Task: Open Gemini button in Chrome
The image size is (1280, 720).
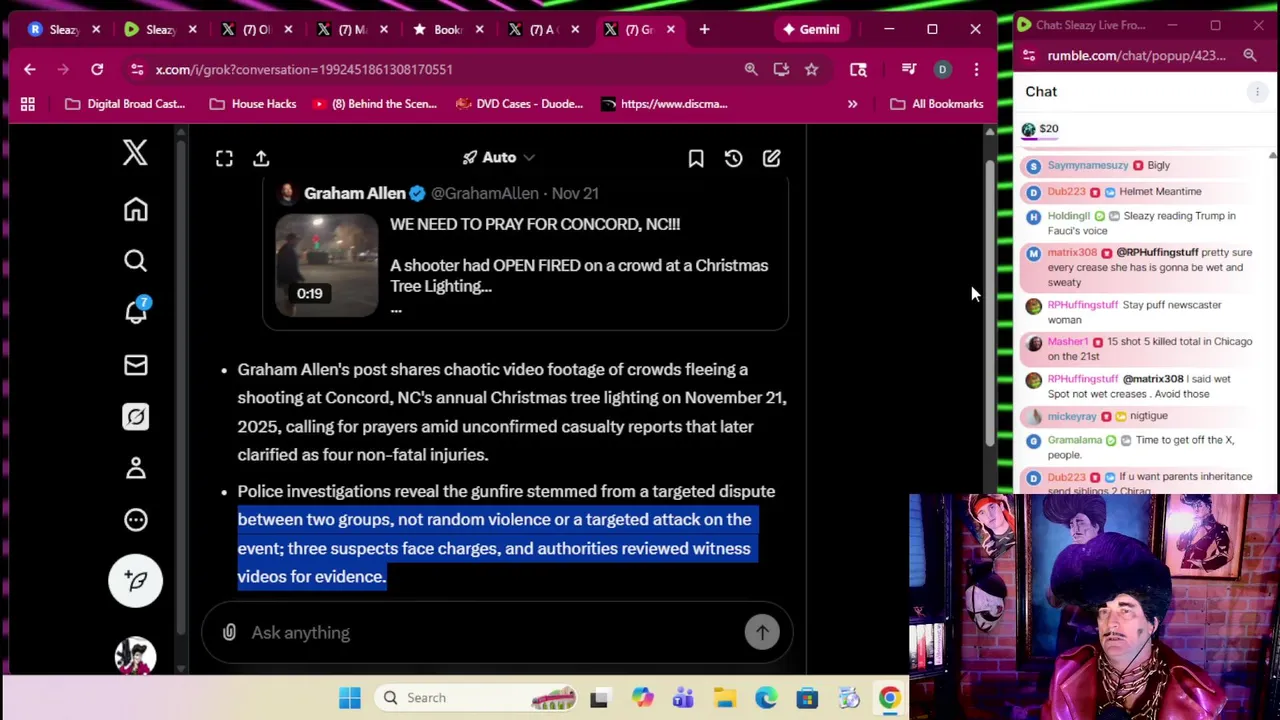Action: [811, 29]
